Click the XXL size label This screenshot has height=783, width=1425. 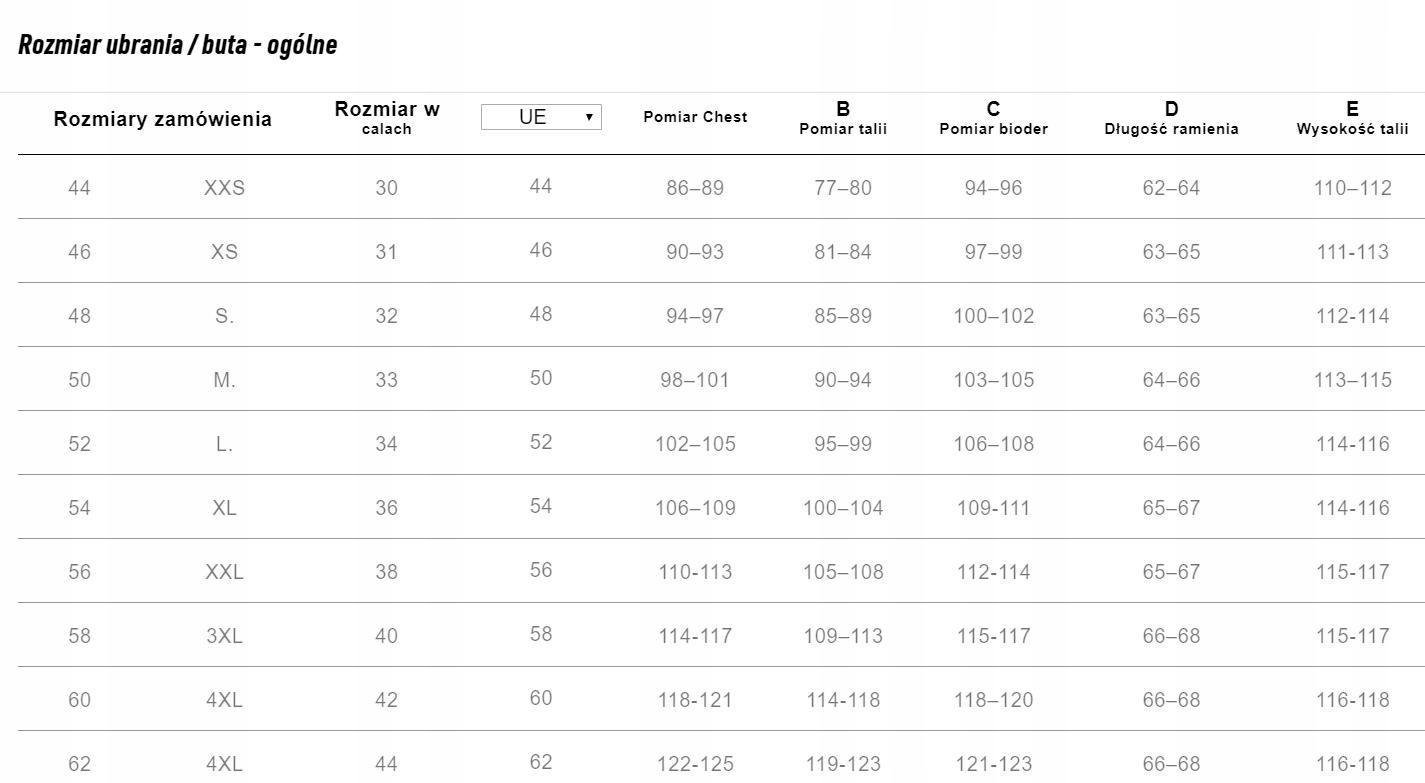[224, 571]
